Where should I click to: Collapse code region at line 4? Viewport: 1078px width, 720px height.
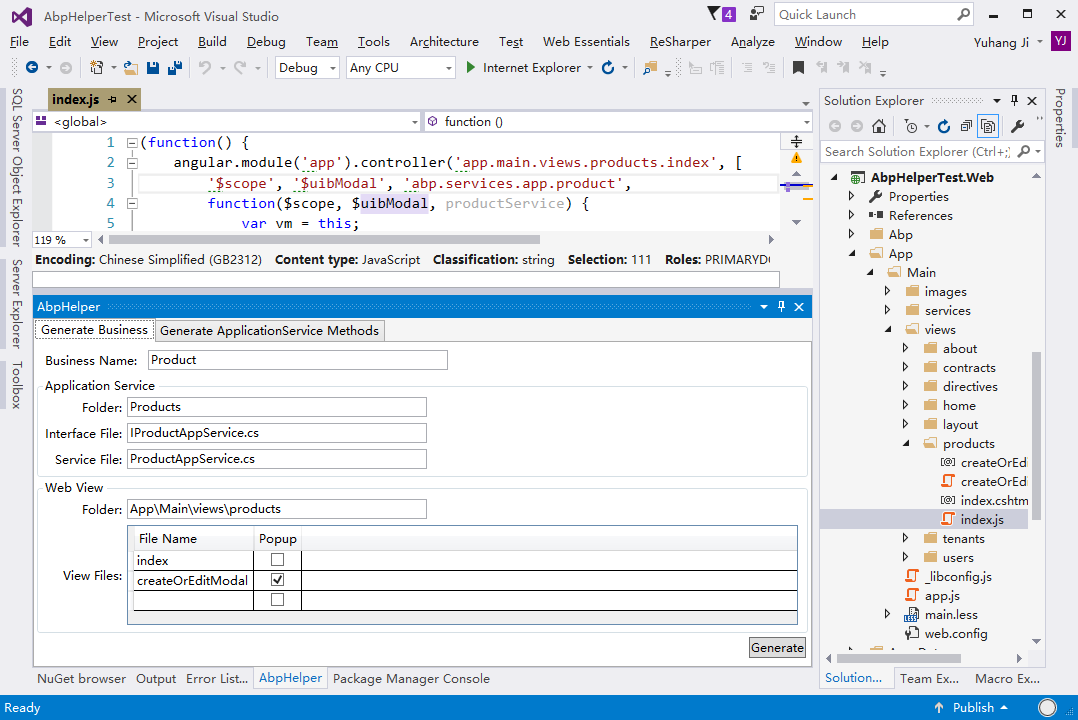(132, 204)
